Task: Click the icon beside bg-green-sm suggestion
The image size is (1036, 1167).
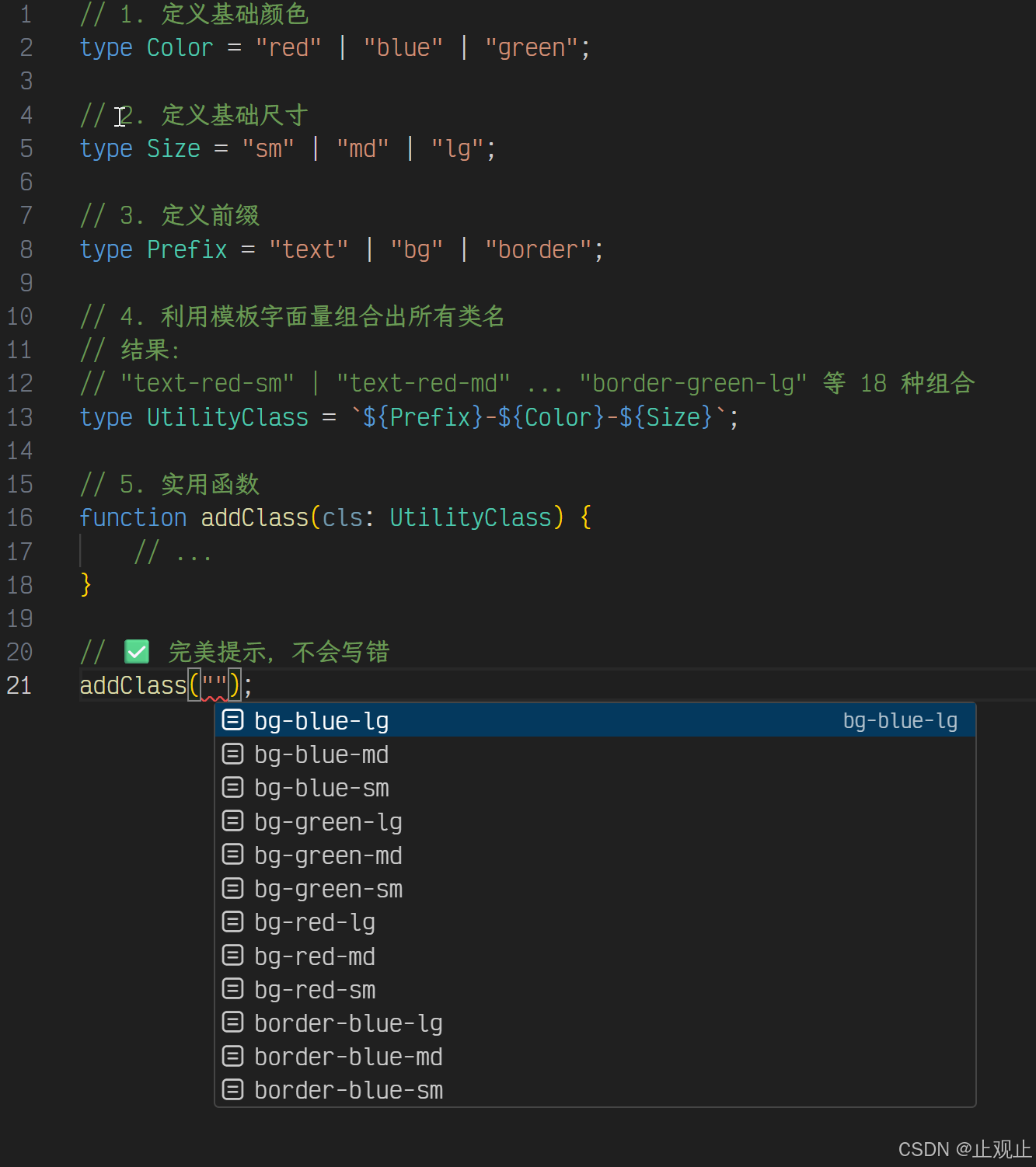Action: coord(233,888)
